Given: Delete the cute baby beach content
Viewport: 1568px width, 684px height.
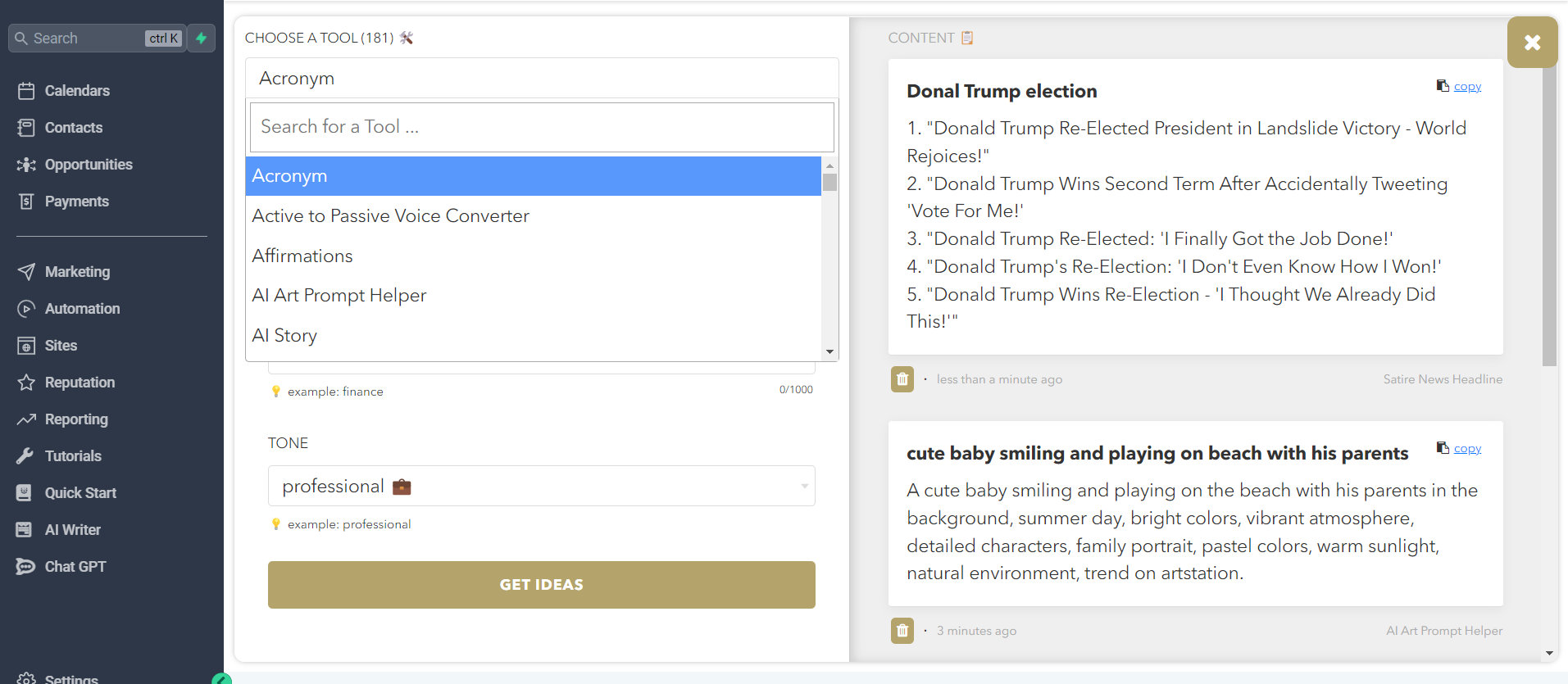Looking at the screenshot, I should tap(902, 631).
